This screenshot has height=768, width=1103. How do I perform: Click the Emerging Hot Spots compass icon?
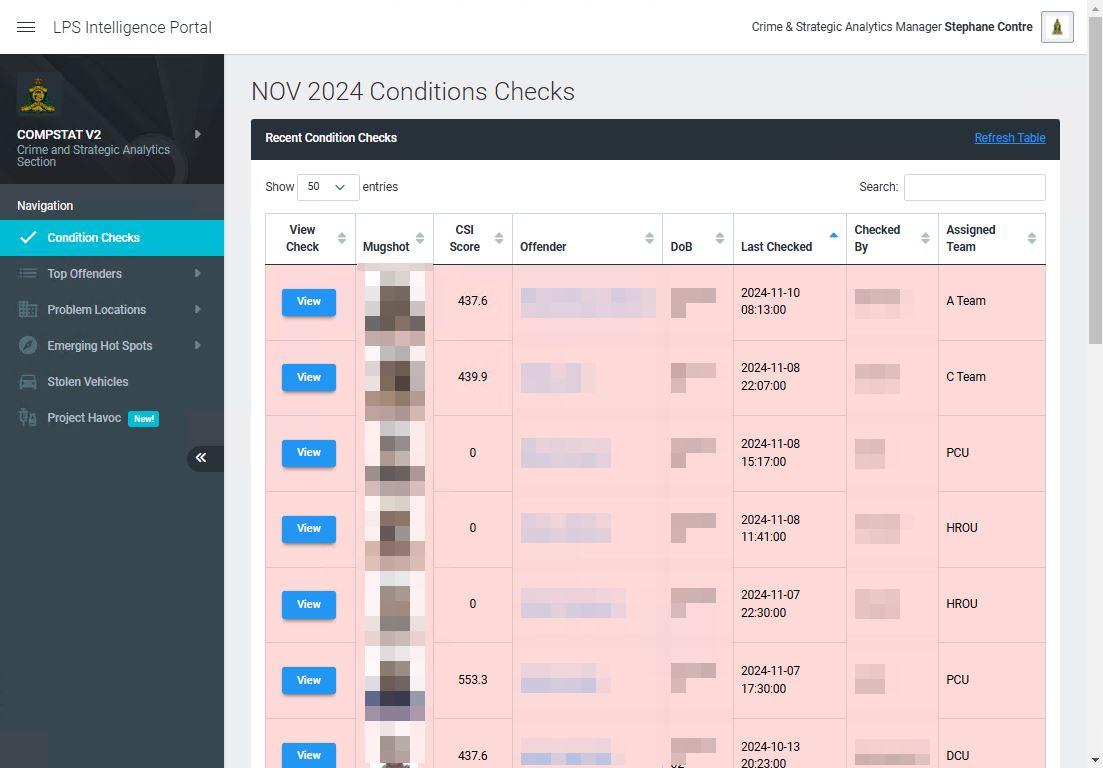(x=28, y=346)
